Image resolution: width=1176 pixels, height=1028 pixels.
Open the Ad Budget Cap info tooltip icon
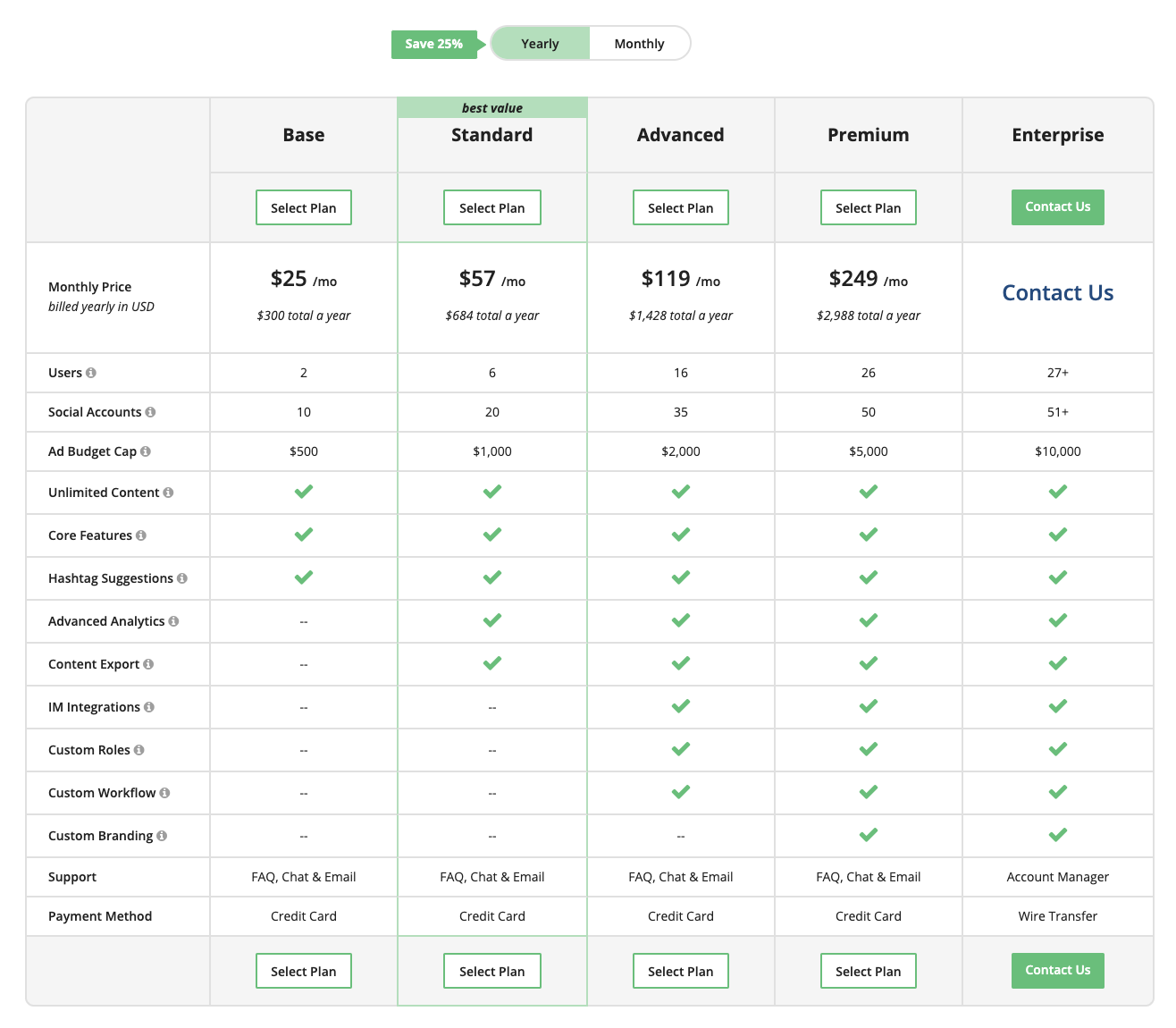146,451
